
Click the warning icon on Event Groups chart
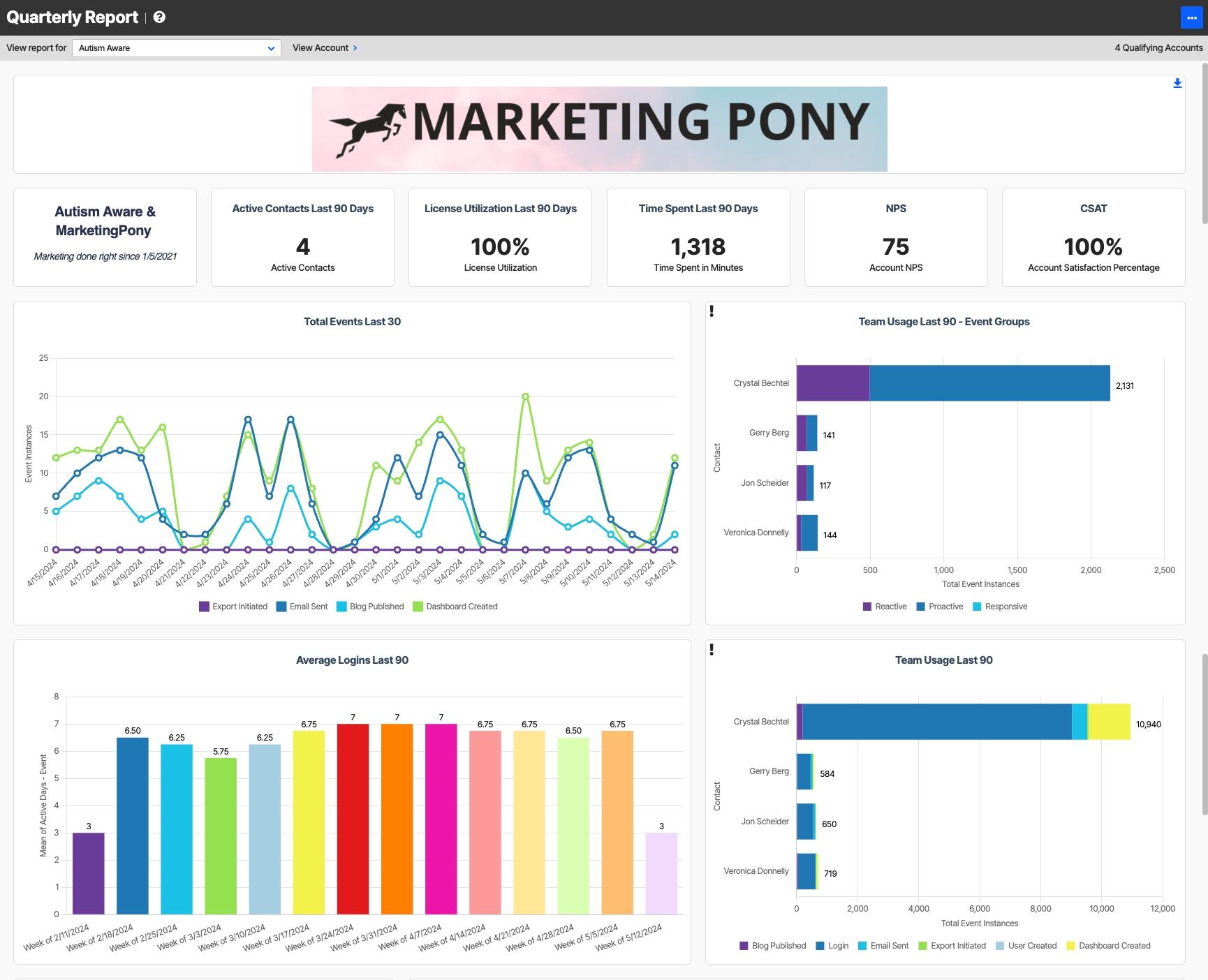[x=712, y=311]
